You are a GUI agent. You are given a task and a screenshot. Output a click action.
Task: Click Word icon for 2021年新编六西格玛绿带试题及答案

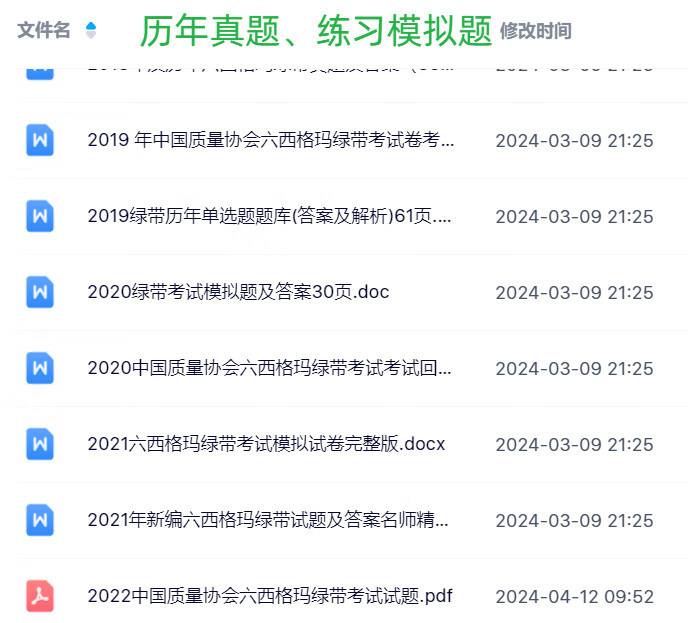40,520
